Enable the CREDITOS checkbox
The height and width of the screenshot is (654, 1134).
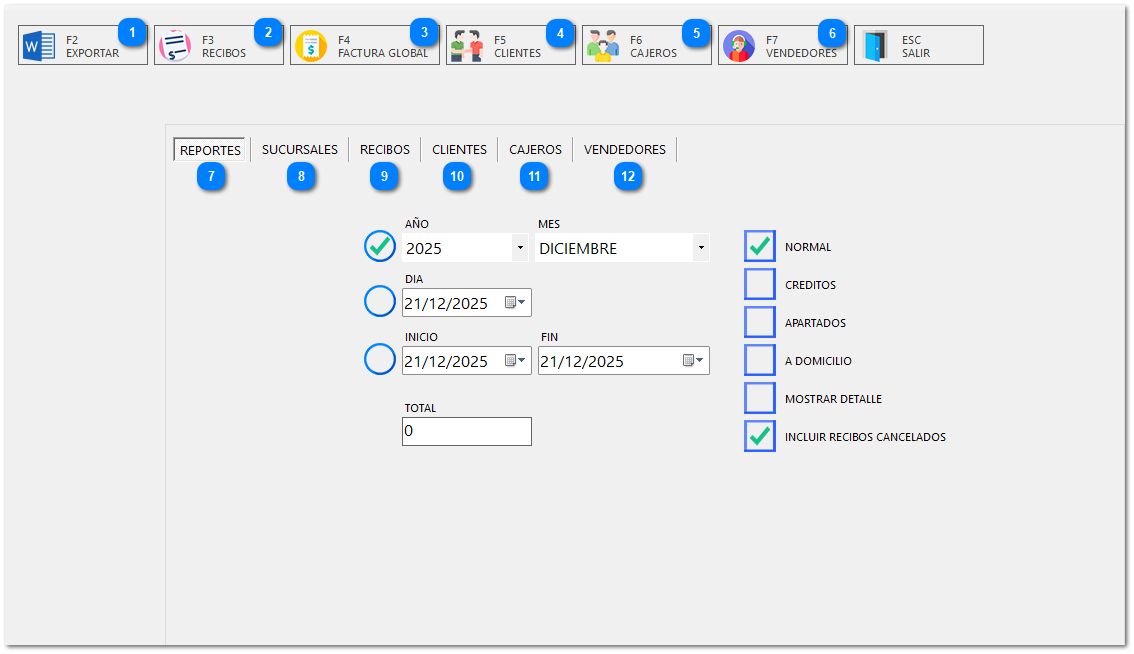760,284
